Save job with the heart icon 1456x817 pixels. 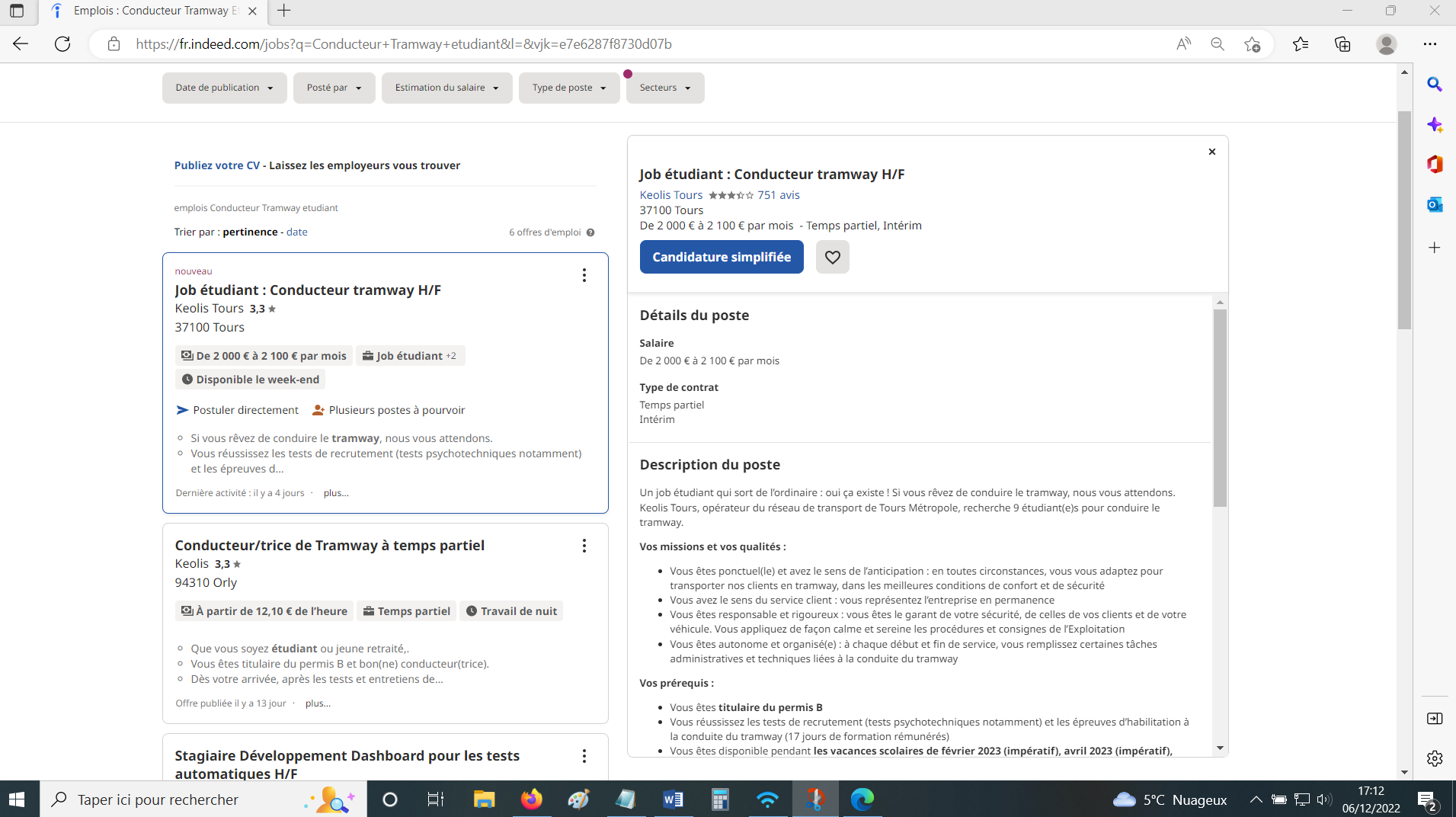(832, 257)
